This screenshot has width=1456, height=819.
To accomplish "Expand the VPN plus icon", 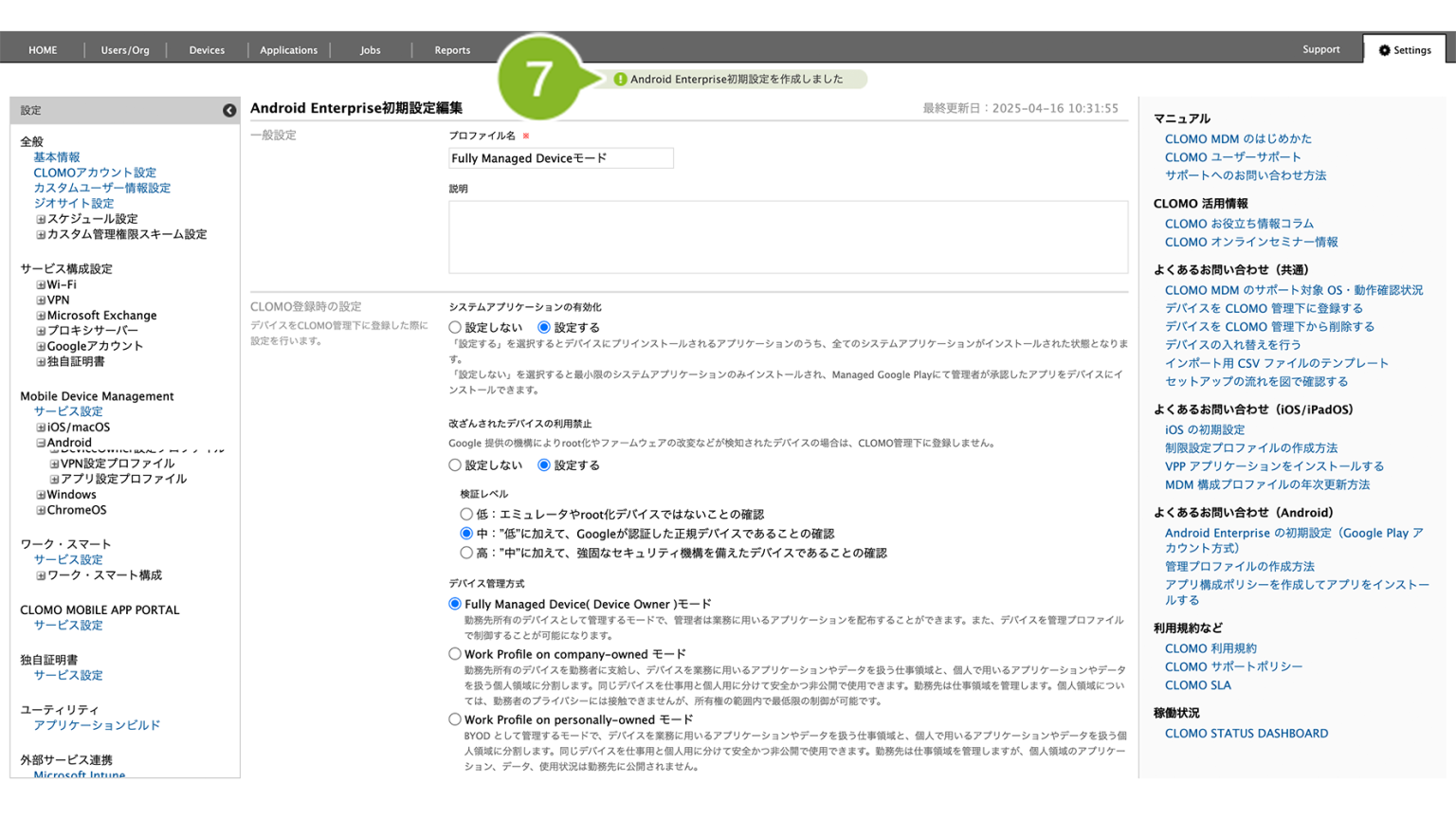I will pos(41,300).
